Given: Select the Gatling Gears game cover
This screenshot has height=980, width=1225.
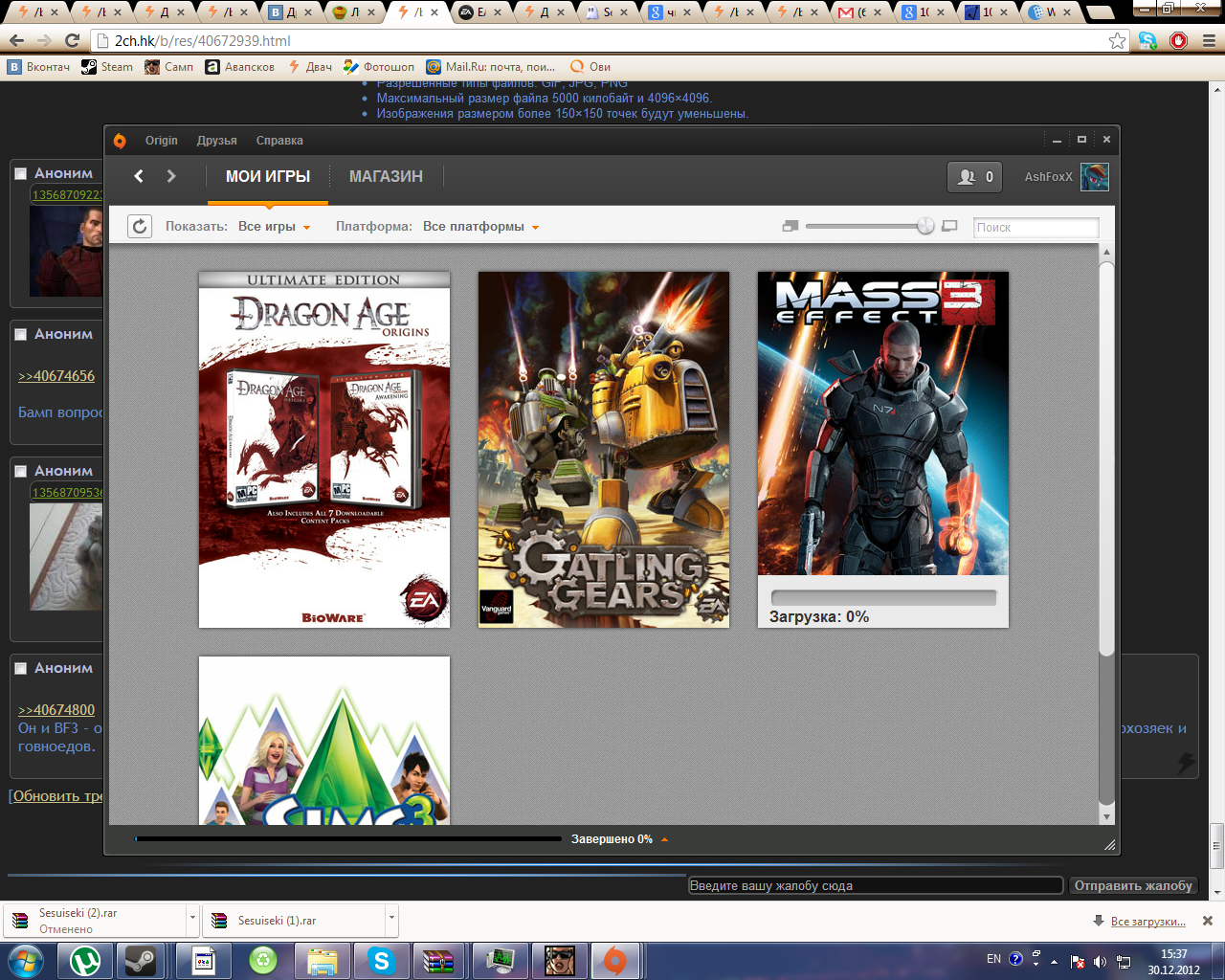Looking at the screenshot, I should pos(604,450).
